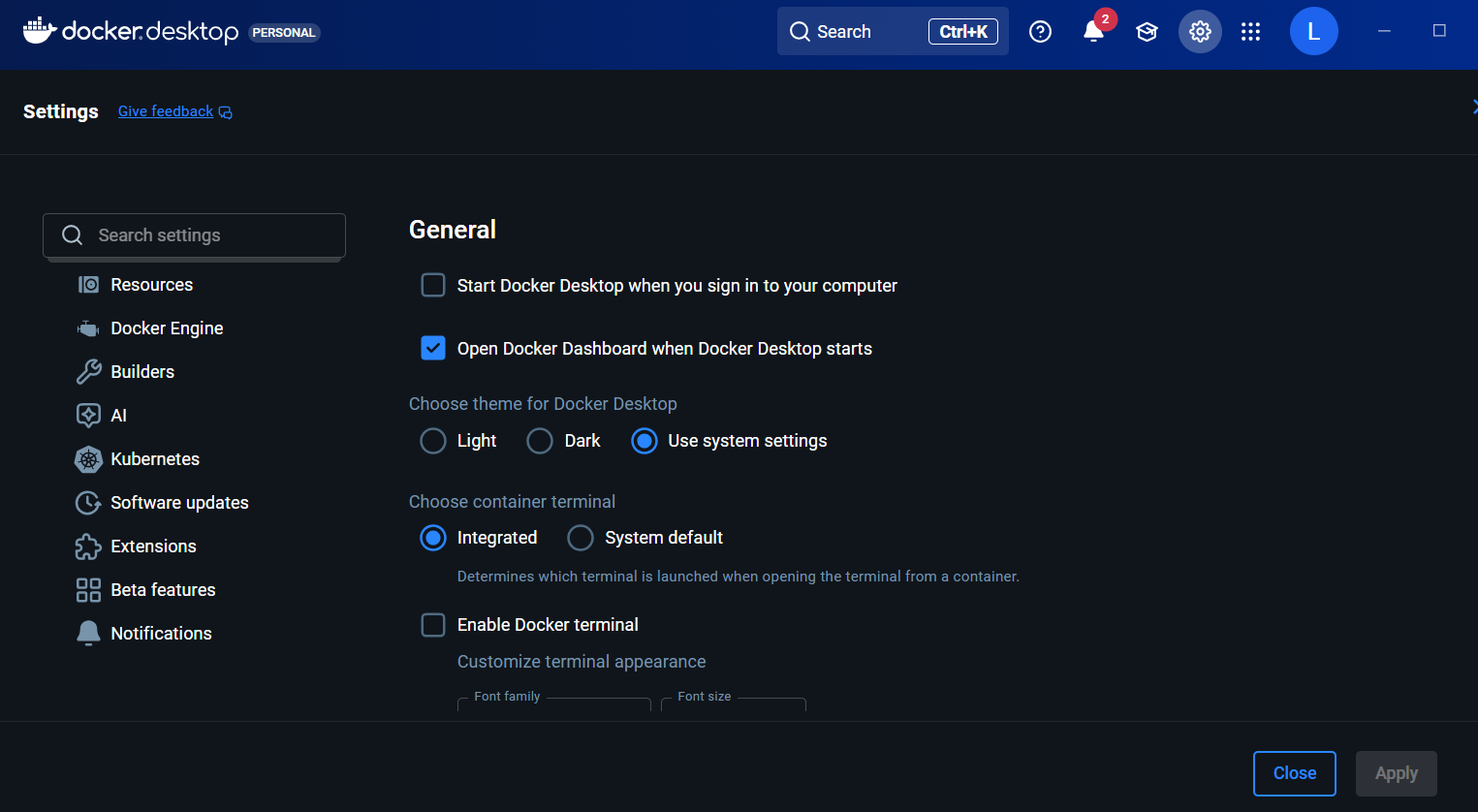Open the Font family dropdown
This screenshot has height=812, width=1478.
point(554,704)
